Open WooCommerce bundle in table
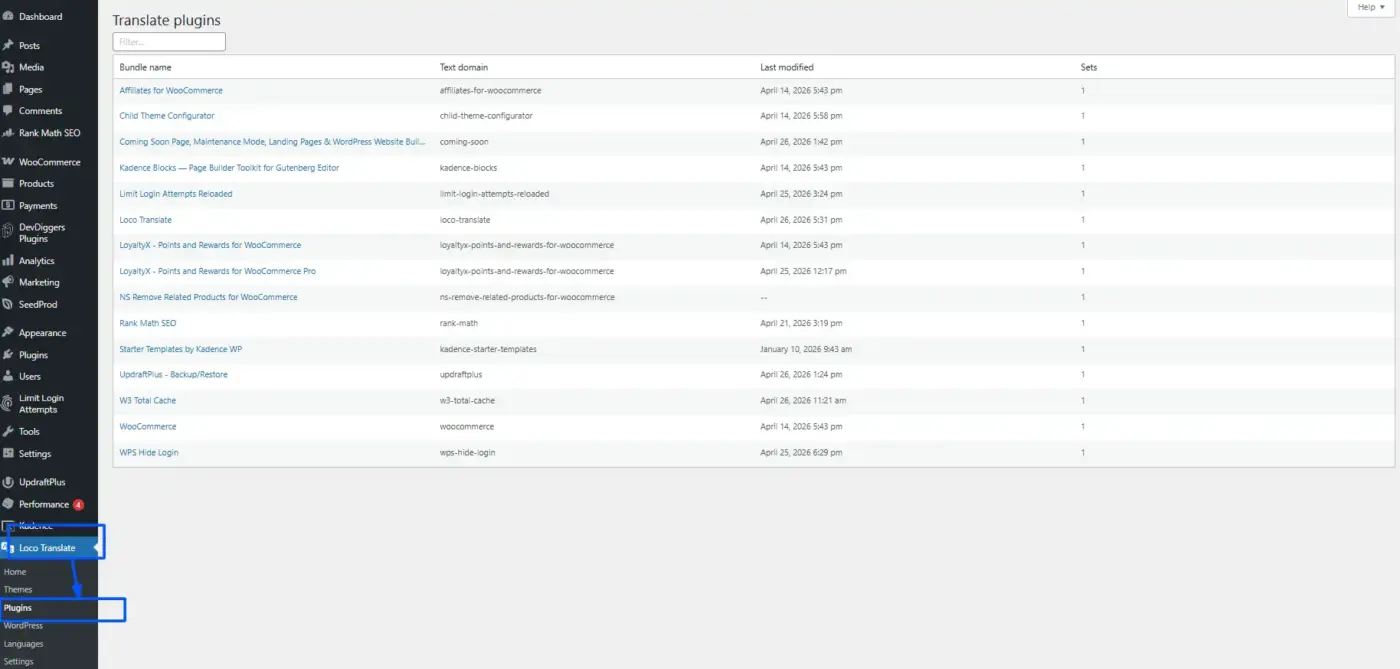The width and height of the screenshot is (1400, 669). [148, 427]
